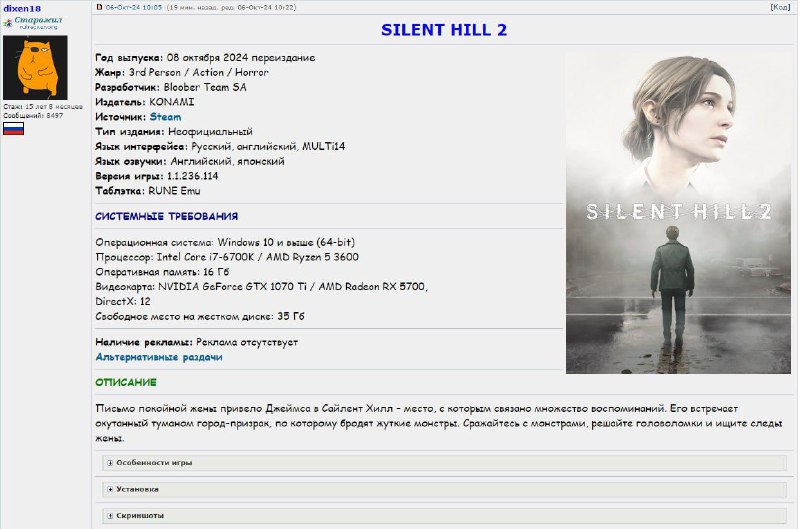Click the text 'Bloober Team SA'
Screen dimensions: 800x529
(205, 87)
